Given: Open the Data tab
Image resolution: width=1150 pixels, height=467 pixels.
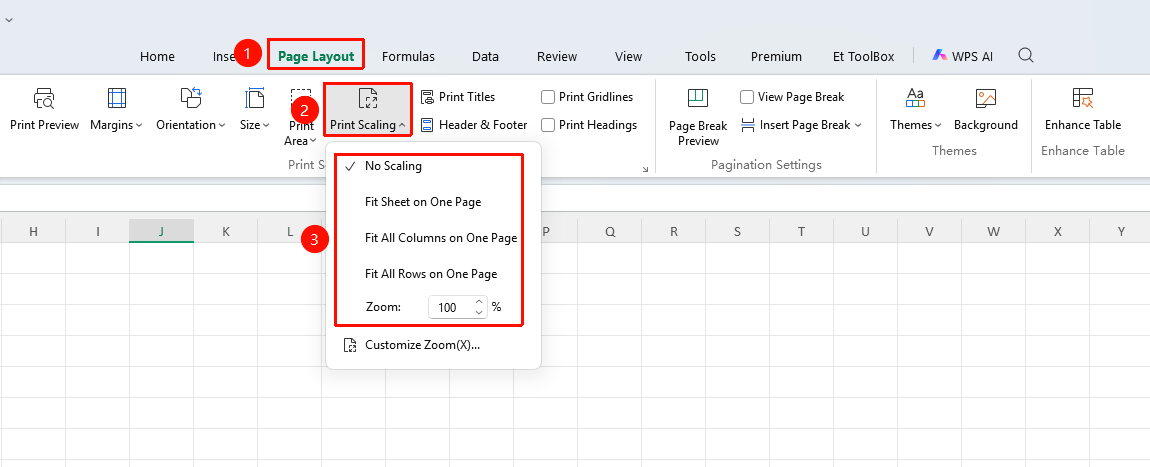Looking at the screenshot, I should (x=486, y=56).
